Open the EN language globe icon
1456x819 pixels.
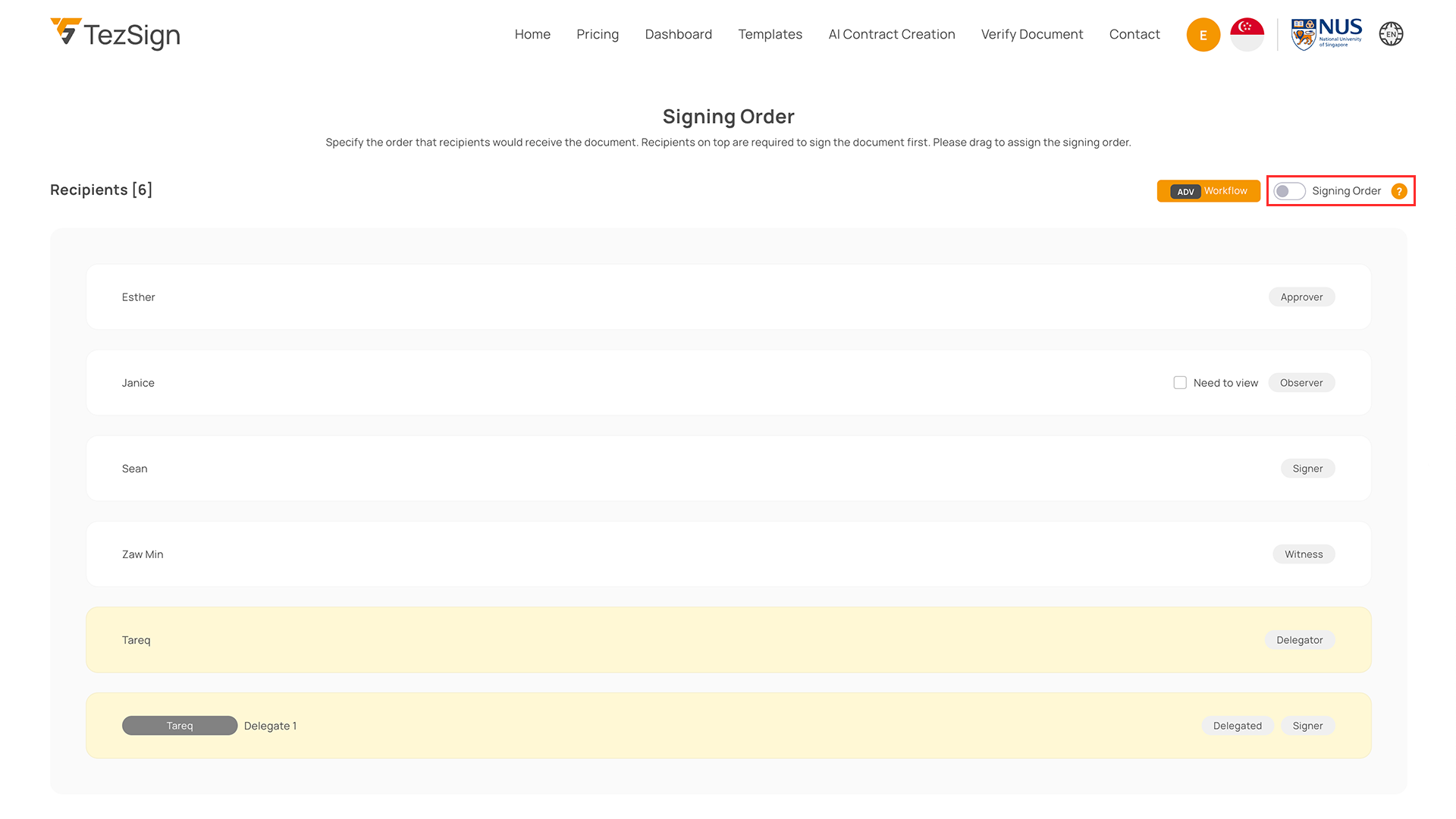(1391, 34)
